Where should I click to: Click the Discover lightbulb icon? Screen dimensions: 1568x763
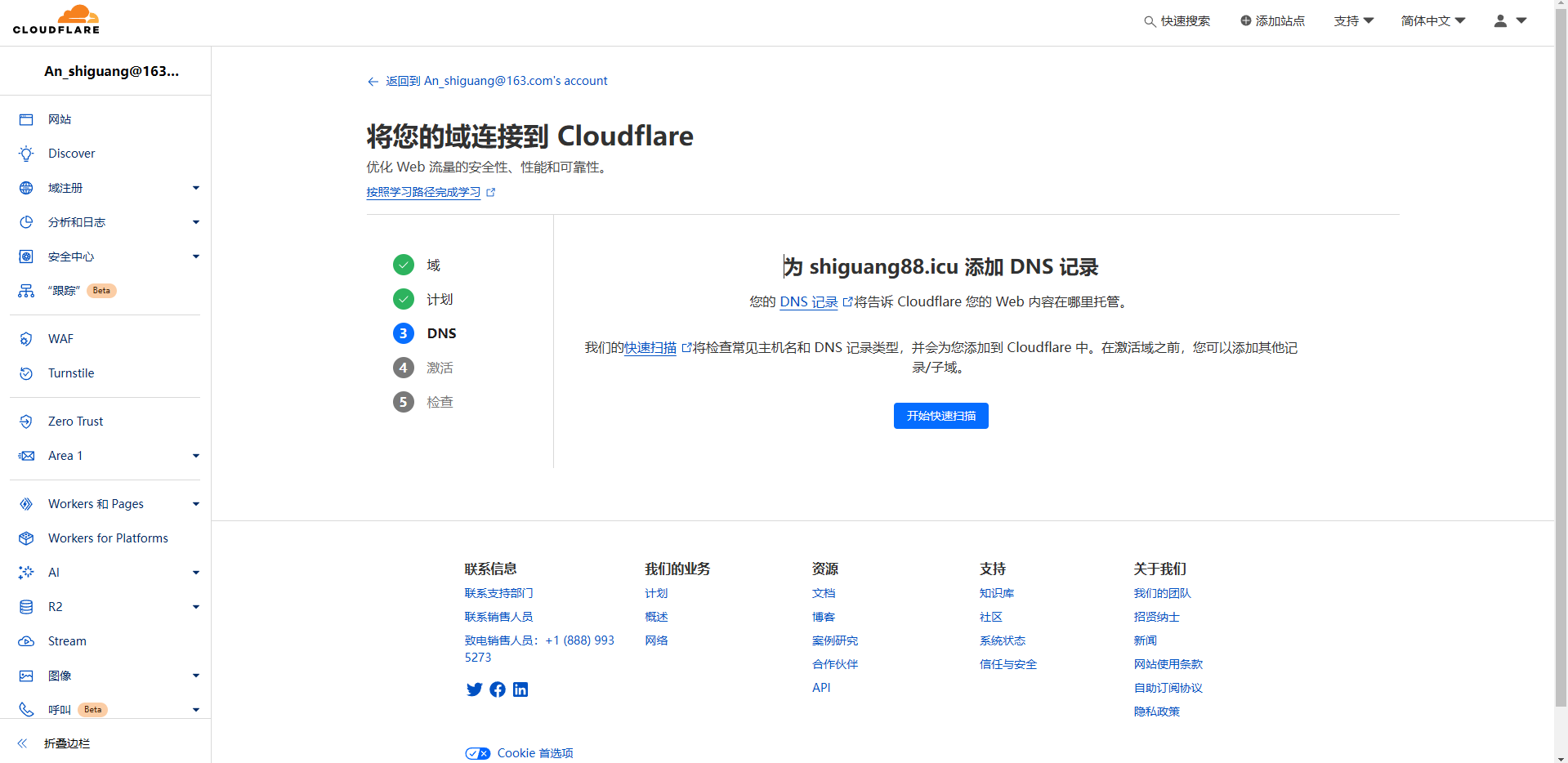(26, 154)
